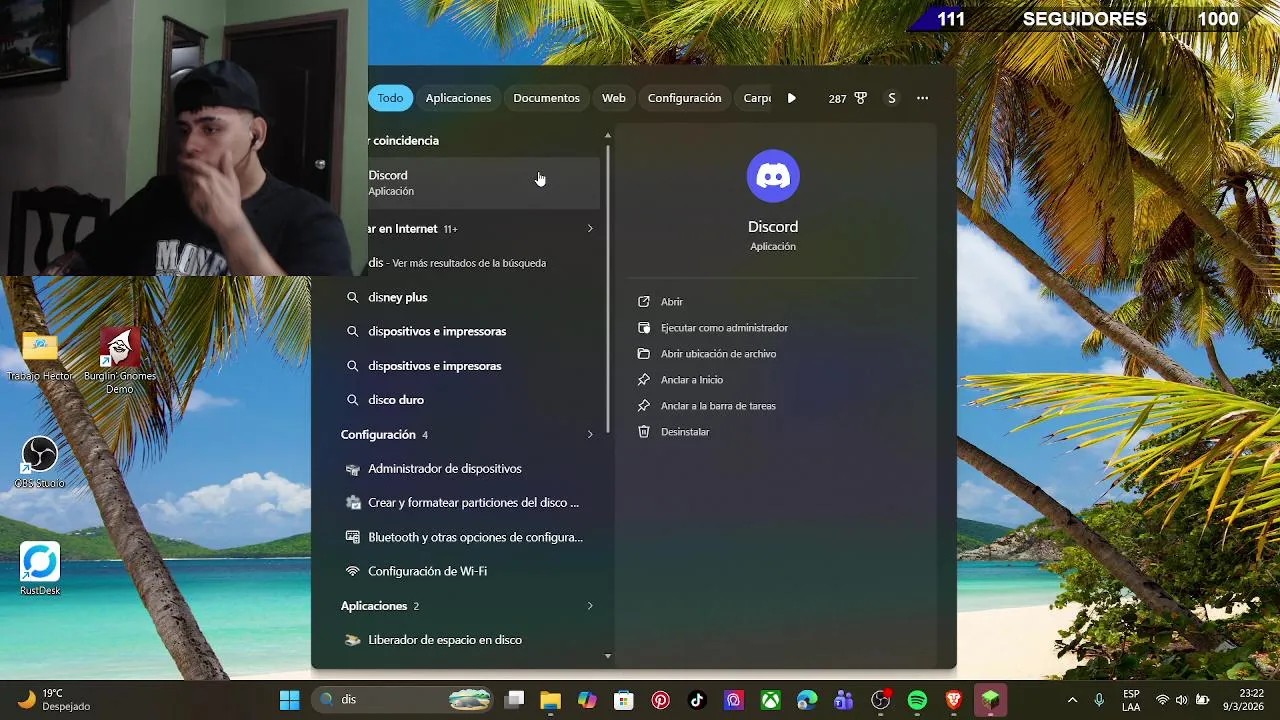The width and height of the screenshot is (1280, 720).
Task: Click the scroll-down arrow of results list
Action: point(608,656)
